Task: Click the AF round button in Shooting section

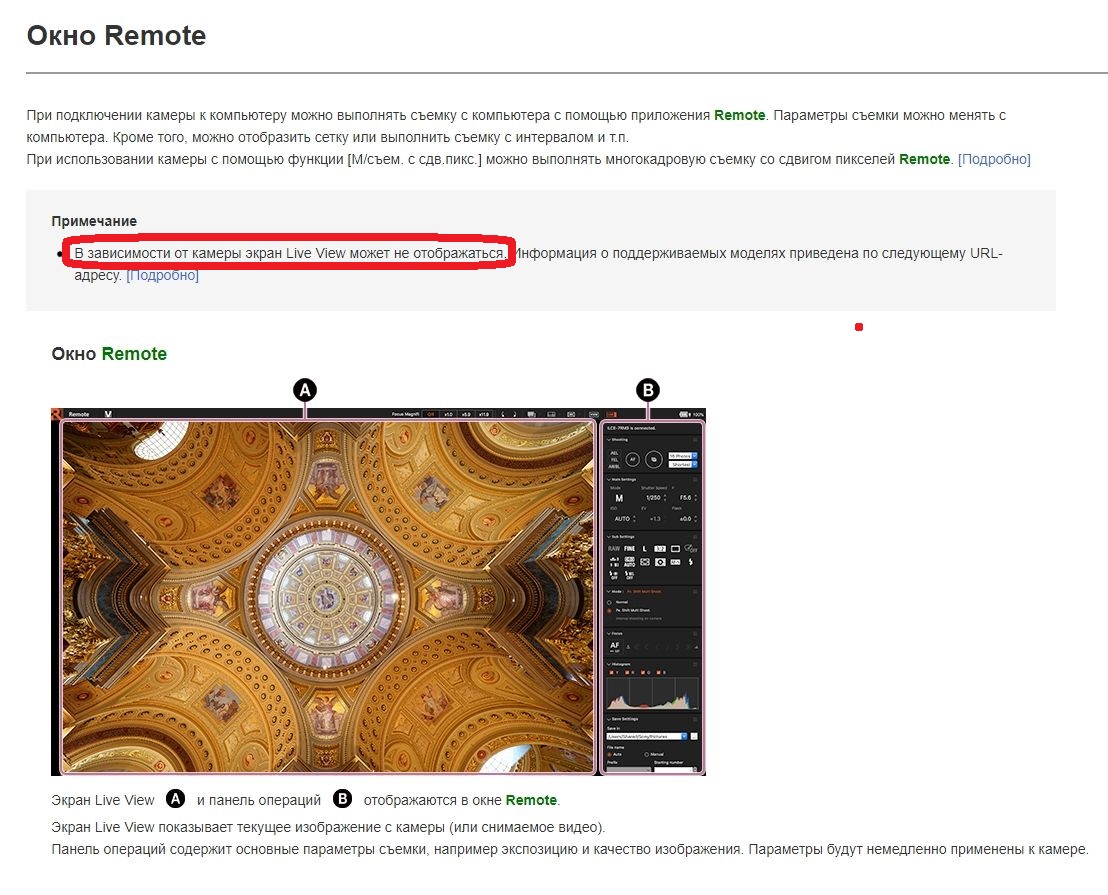Action: click(x=632, y=460)
